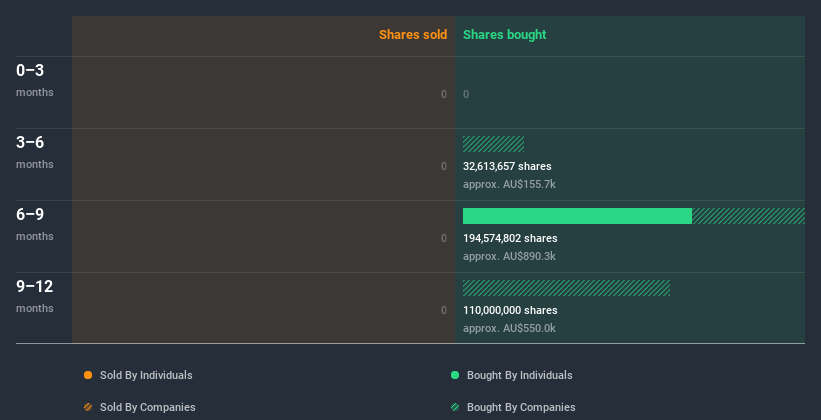
Task: Click the 9–12 months row label
Action: coord(35,296)
